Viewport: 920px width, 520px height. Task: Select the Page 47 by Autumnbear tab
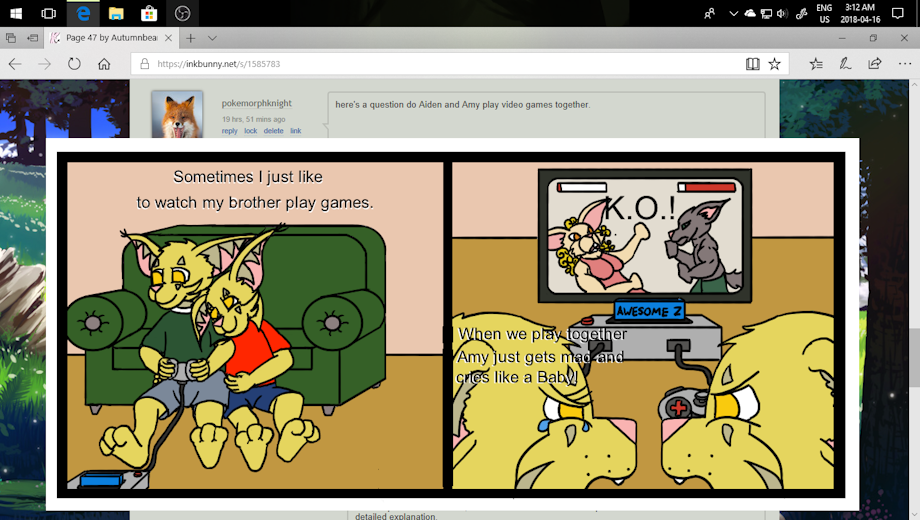click(x=108, y=38)
